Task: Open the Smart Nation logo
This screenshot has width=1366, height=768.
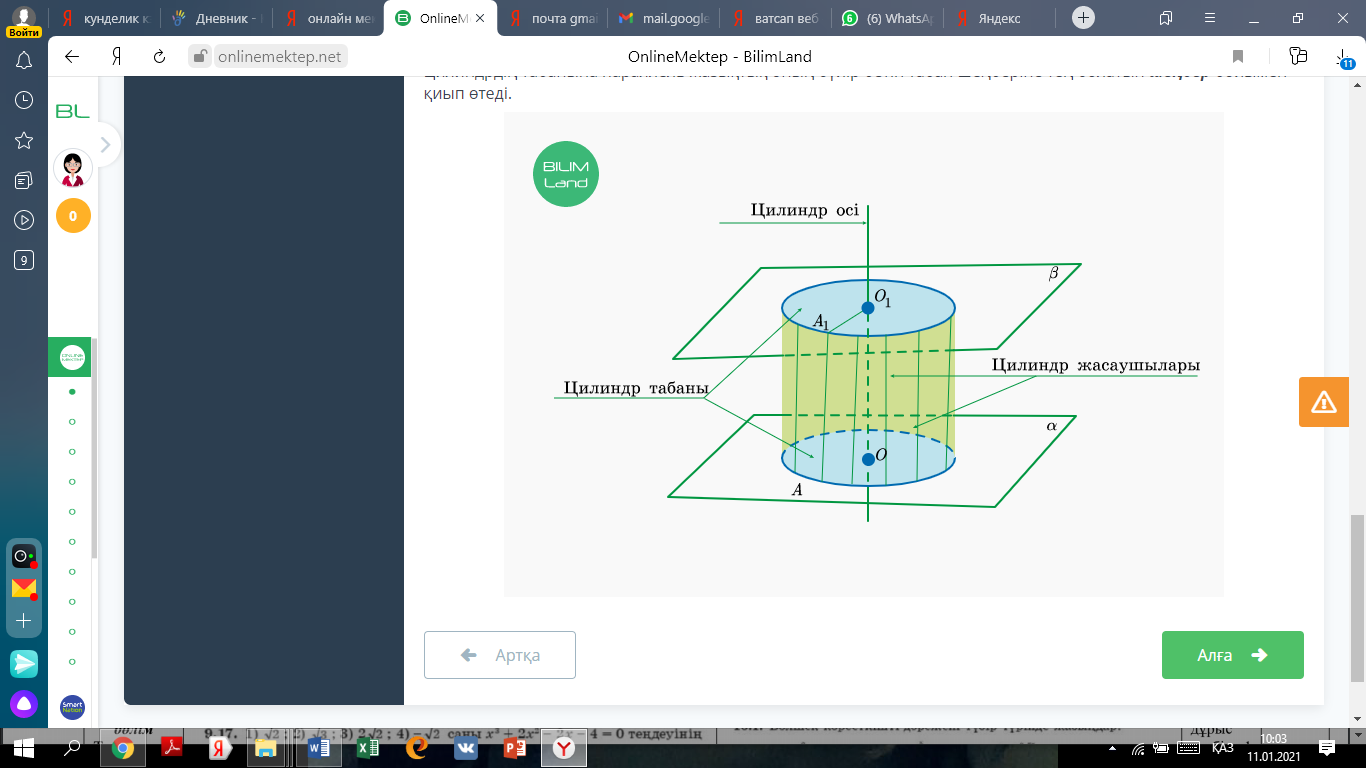Action: 73,707
